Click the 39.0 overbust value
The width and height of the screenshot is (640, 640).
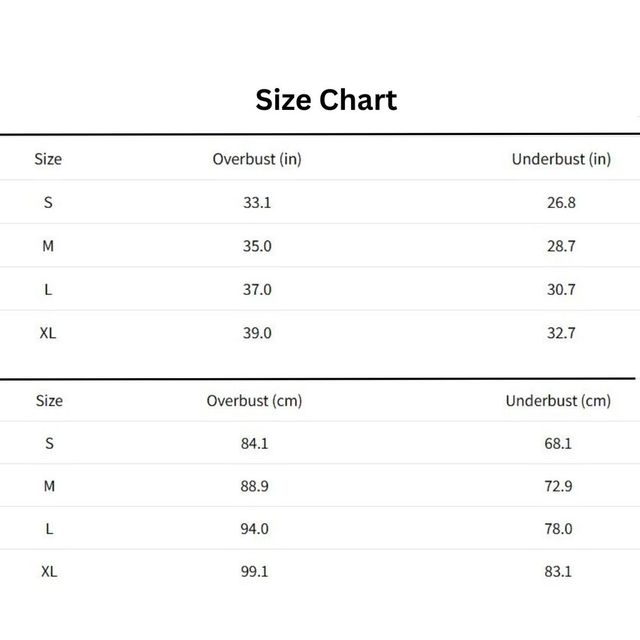point(257,333)
